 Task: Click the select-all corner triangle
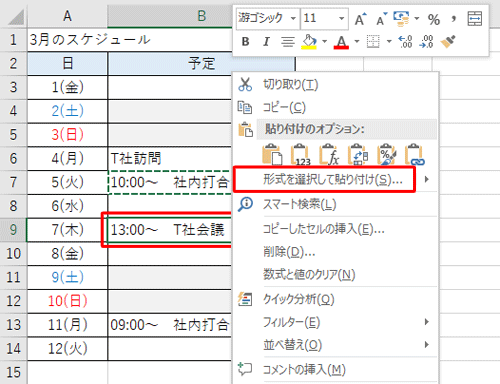pos(15,17)
